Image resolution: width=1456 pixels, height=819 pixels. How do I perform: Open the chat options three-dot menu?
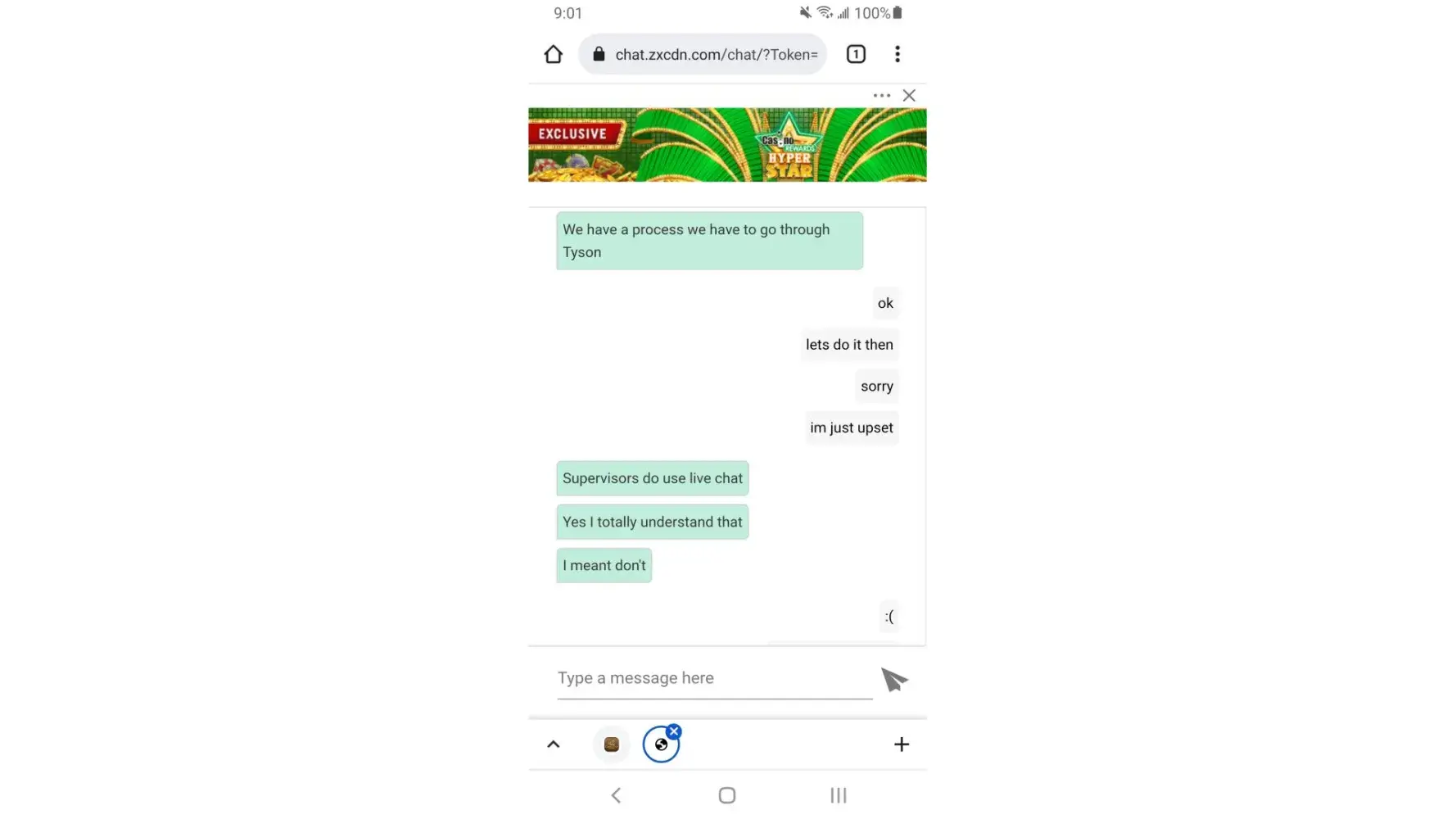tap(882, 96)
